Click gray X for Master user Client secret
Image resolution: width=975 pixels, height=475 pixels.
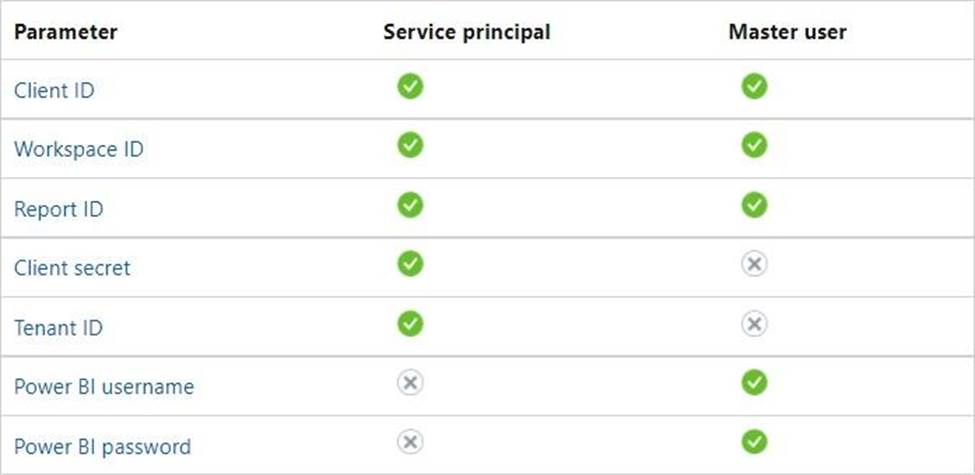(754, 264)
